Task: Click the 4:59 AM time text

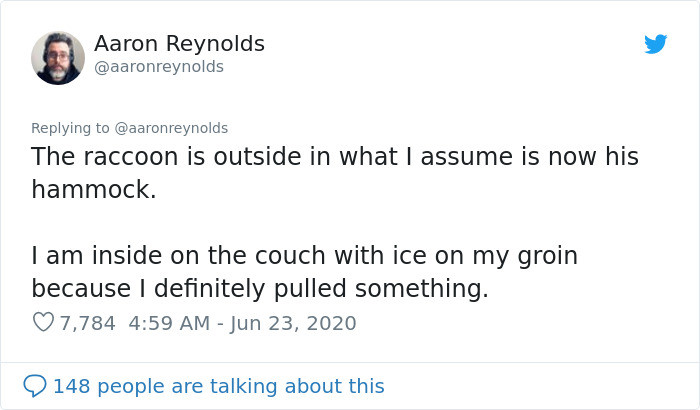Action: 167,323
